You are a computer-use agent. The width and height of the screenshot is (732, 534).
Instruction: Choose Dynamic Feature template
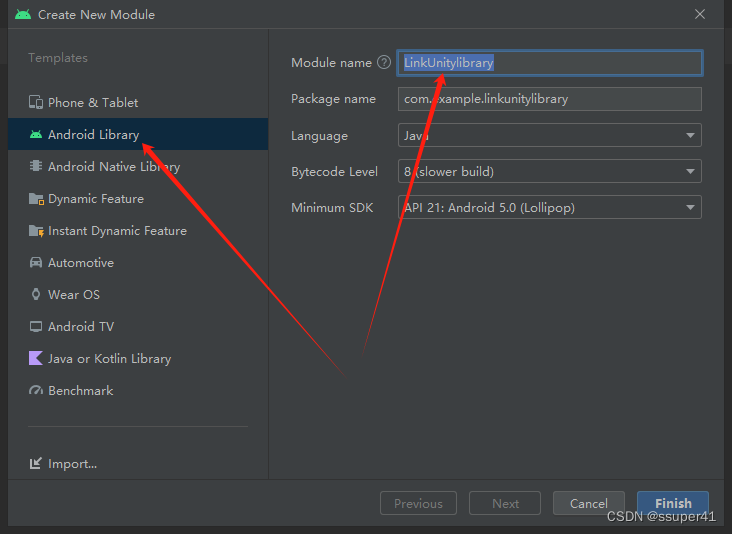(x=138, y=199)
